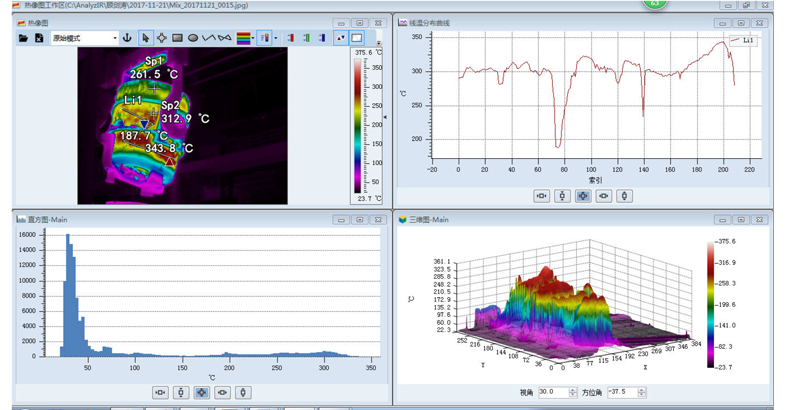Select the rectangle region tool
Screen dimensions: 786x410
[x=177, y=38]
